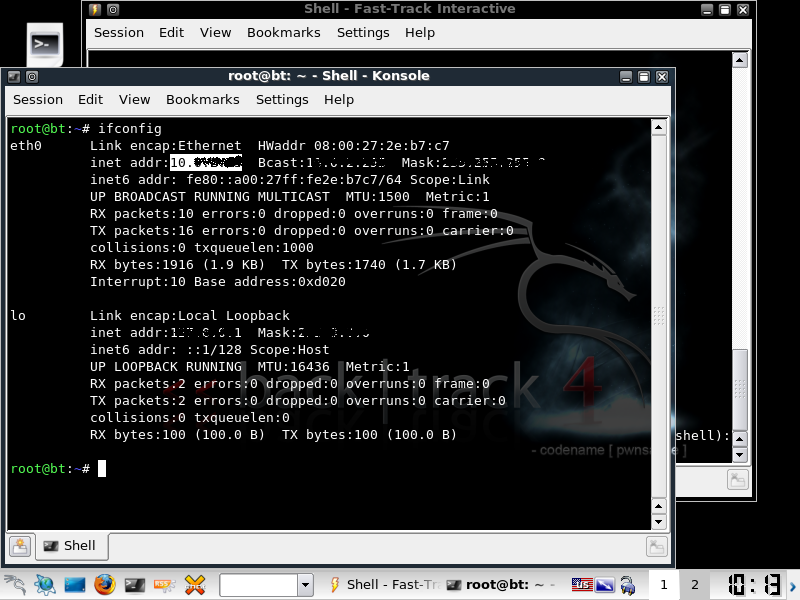
Task: Click the txqueuelen:1000 text
Action: point(254,248)
